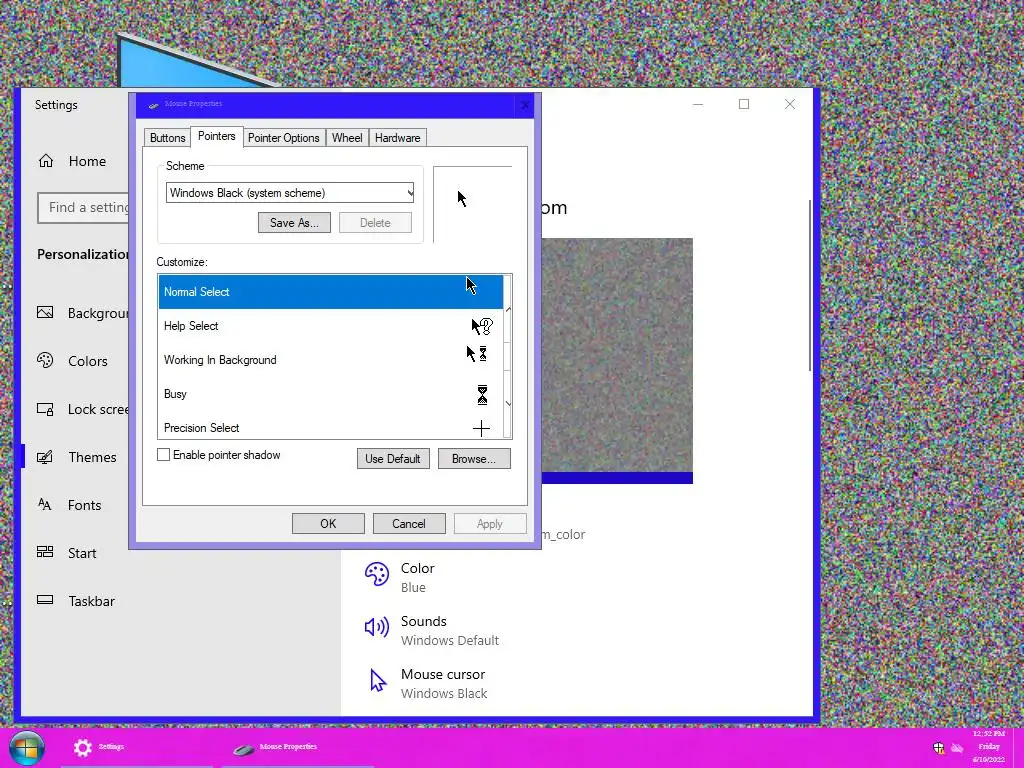1024x768 pixels.
Task: Click the Find a setting search box
Action: coord(83,208)
